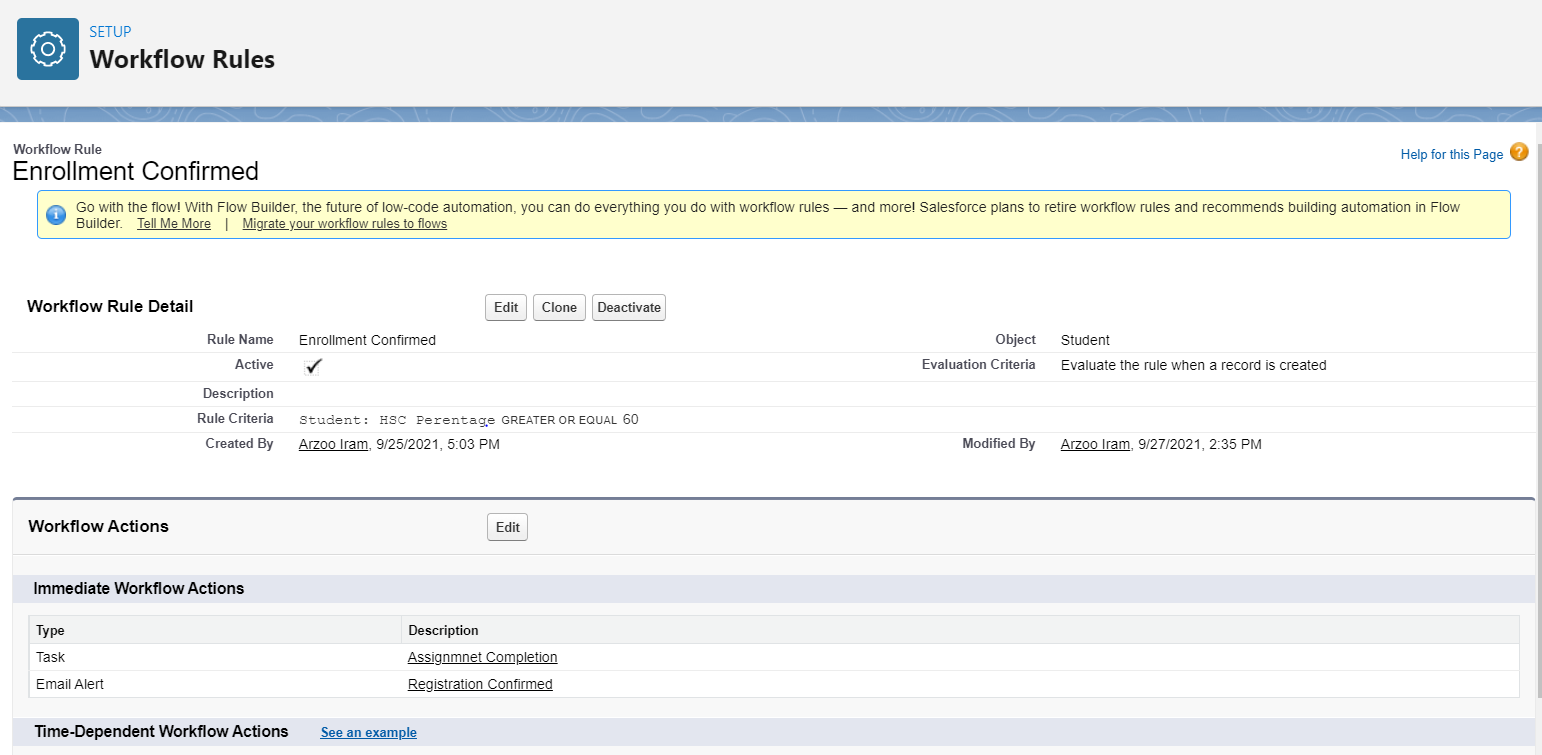1542x755 pixels.
Task: Deactivate the workflow rule
Action: (628, 307)
